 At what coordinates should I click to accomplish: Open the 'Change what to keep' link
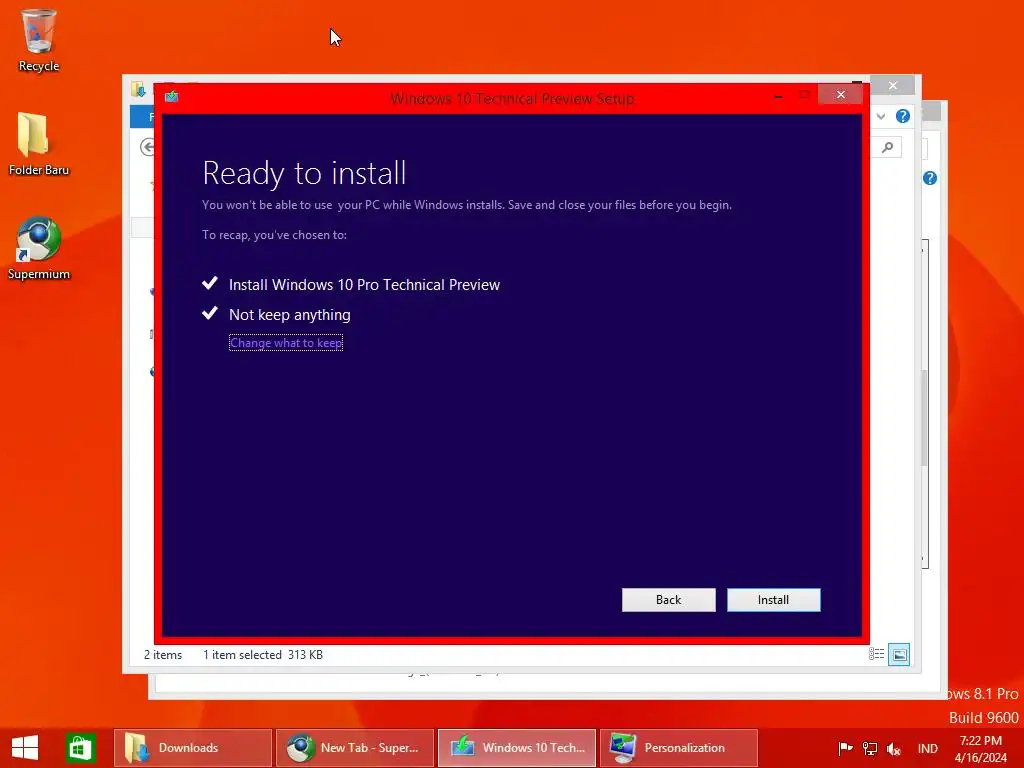[286, 343]
